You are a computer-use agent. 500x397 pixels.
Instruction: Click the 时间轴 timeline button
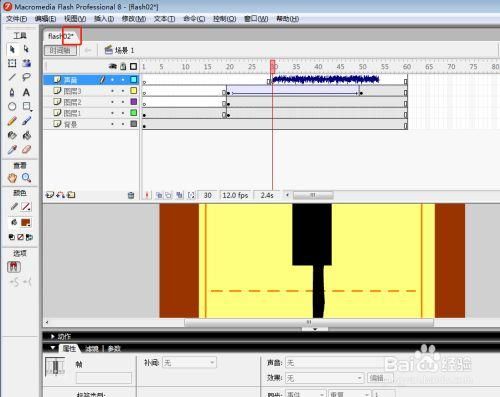pyautogui.click(x=60, y=51)
